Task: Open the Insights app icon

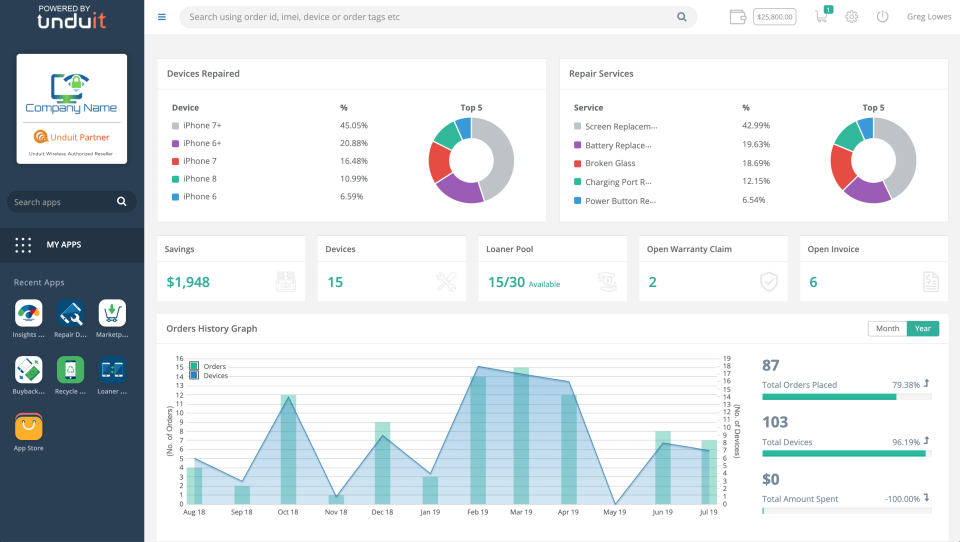Action: click(29, 314)
